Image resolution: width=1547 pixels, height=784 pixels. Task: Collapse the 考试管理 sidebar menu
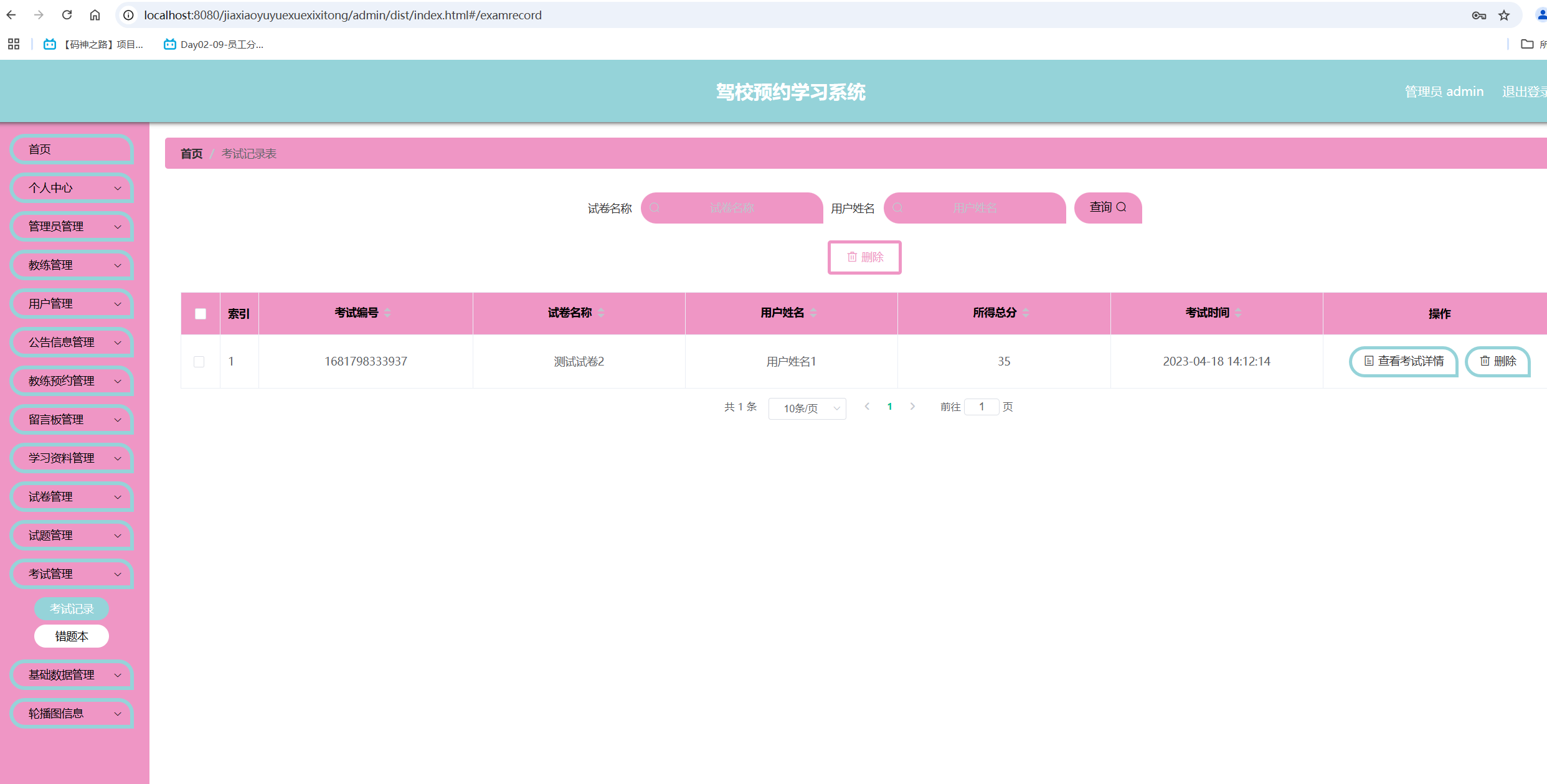tap(72, 574)
